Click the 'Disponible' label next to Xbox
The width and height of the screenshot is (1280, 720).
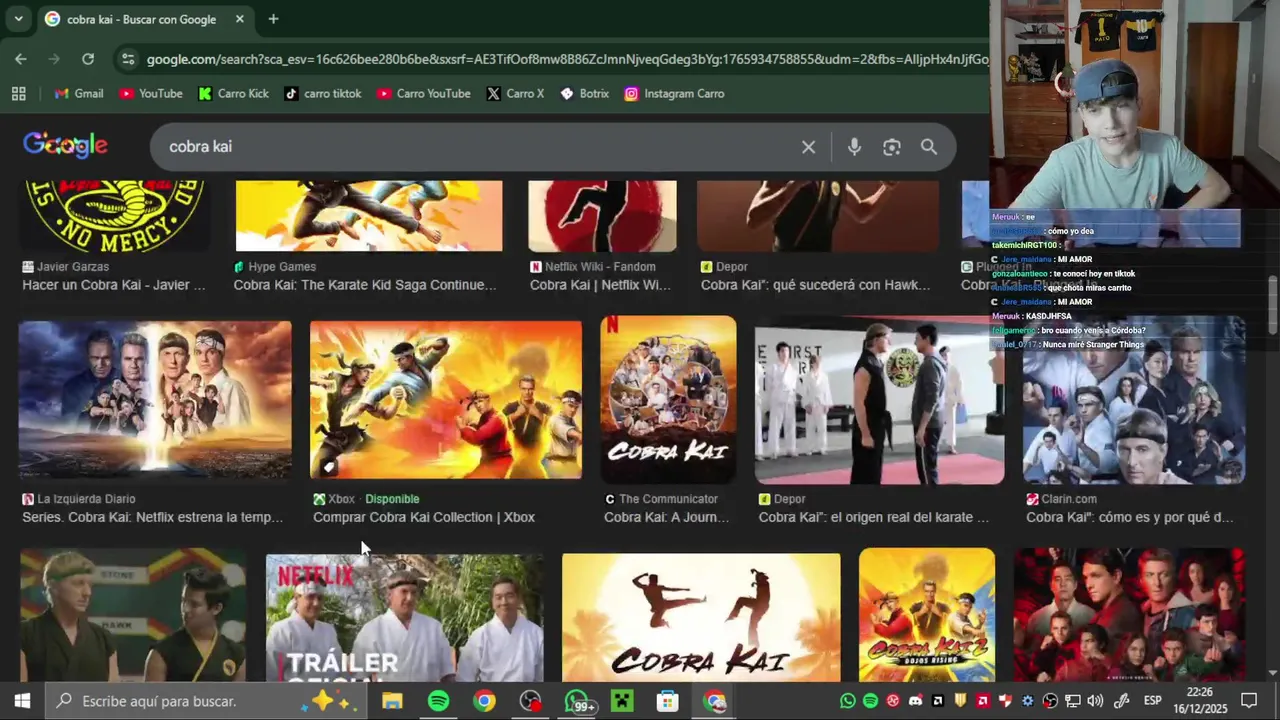[x=392, y=499]
